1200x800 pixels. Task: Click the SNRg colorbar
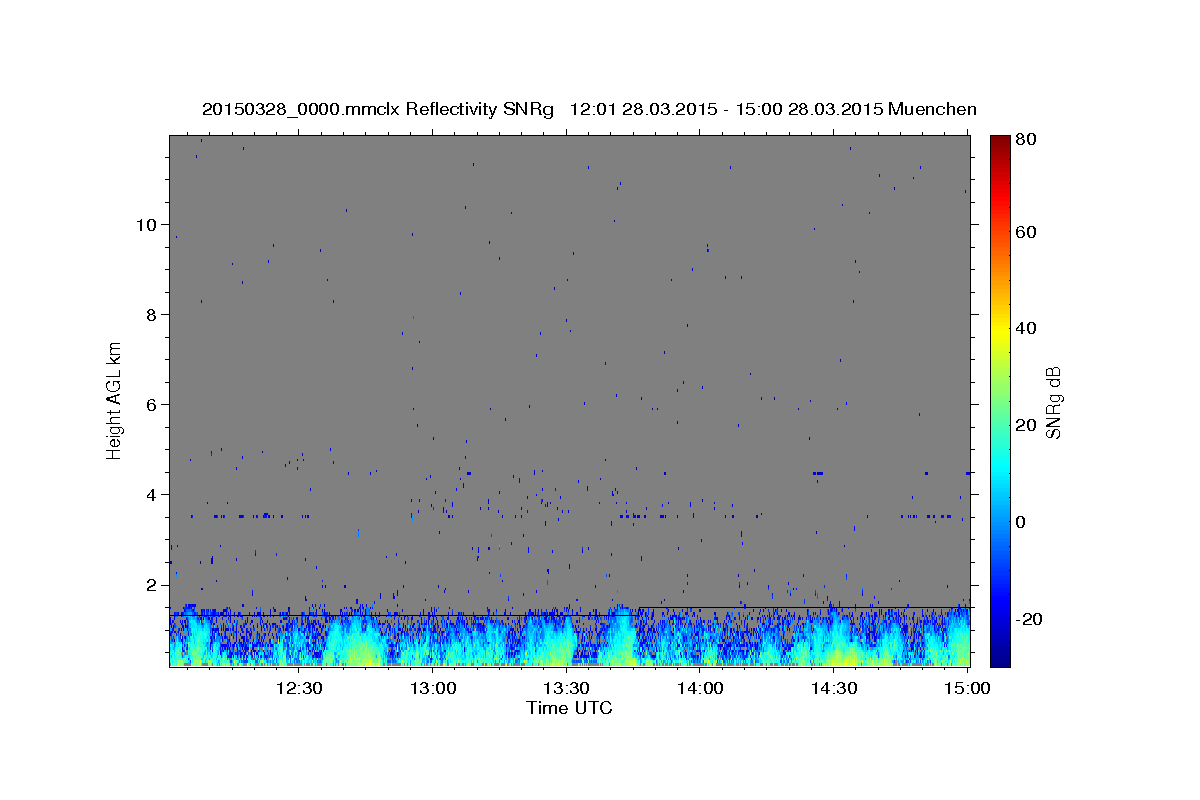1000,400
